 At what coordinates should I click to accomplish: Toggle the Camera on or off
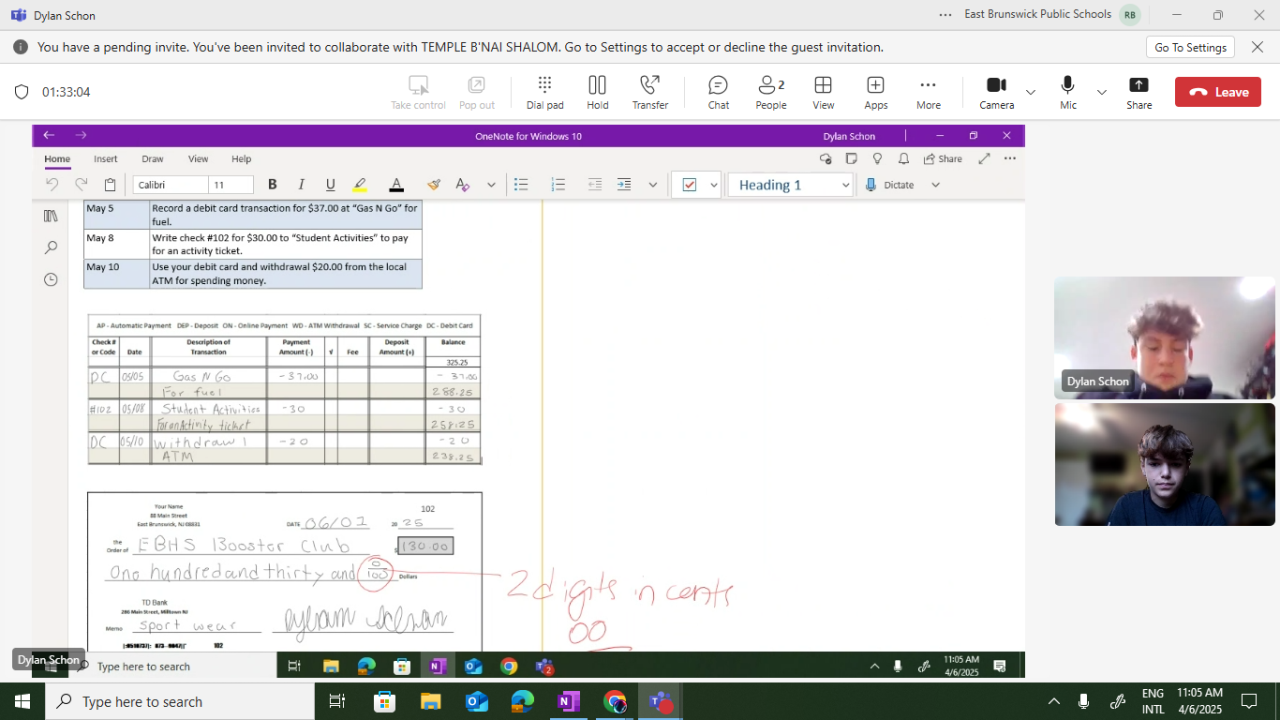996,92
